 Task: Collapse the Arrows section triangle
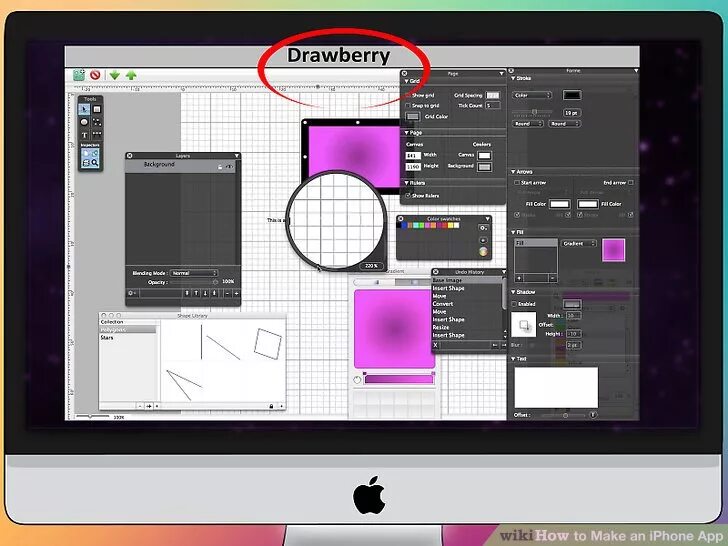point(514,172)
